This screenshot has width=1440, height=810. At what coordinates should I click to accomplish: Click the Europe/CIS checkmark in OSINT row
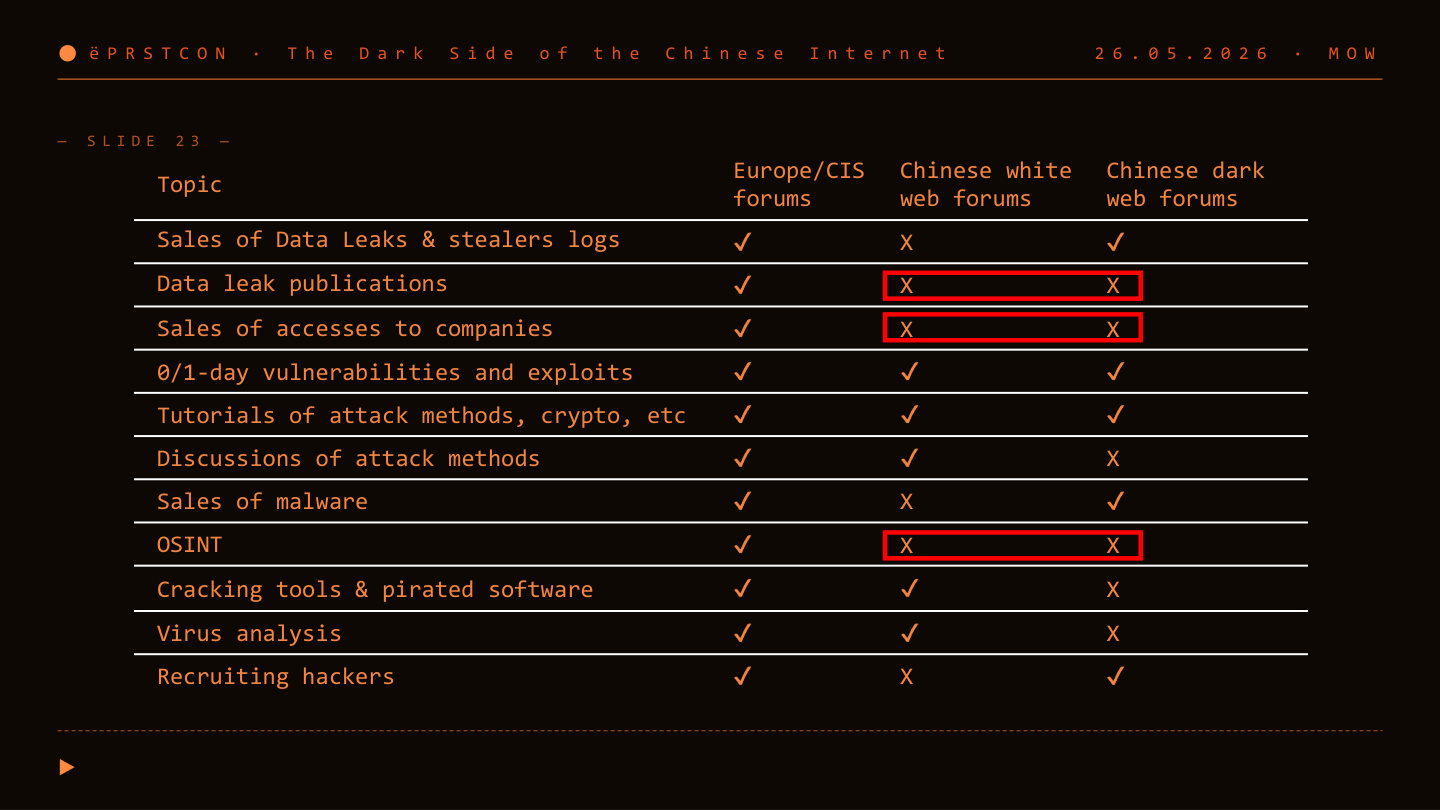coord(742,546)
